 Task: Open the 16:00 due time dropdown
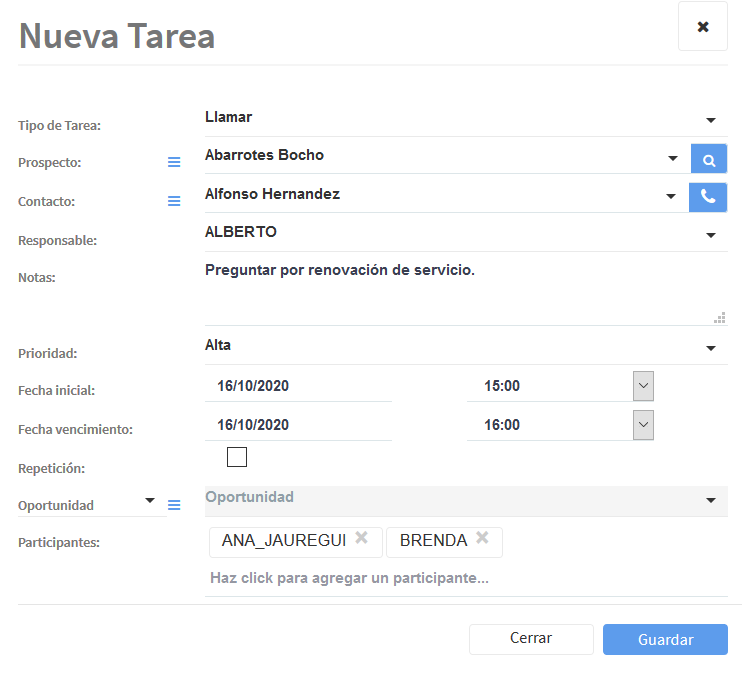[x=643, y=425]
